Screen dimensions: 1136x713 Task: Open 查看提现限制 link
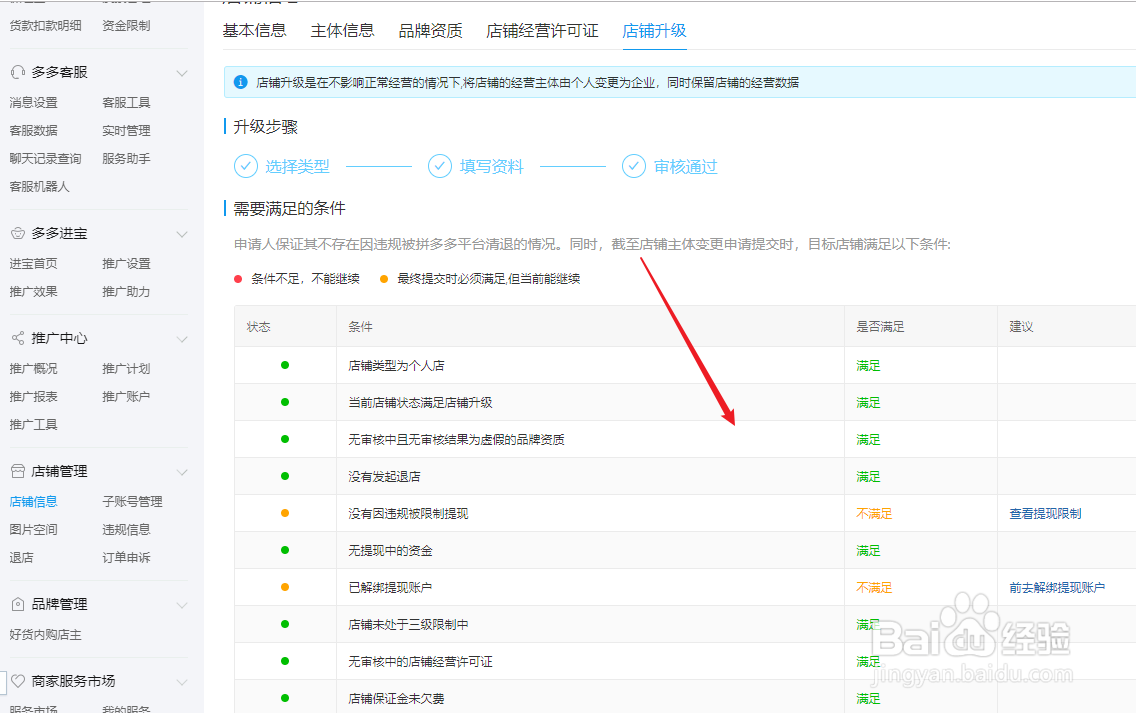coord(1045,514)
